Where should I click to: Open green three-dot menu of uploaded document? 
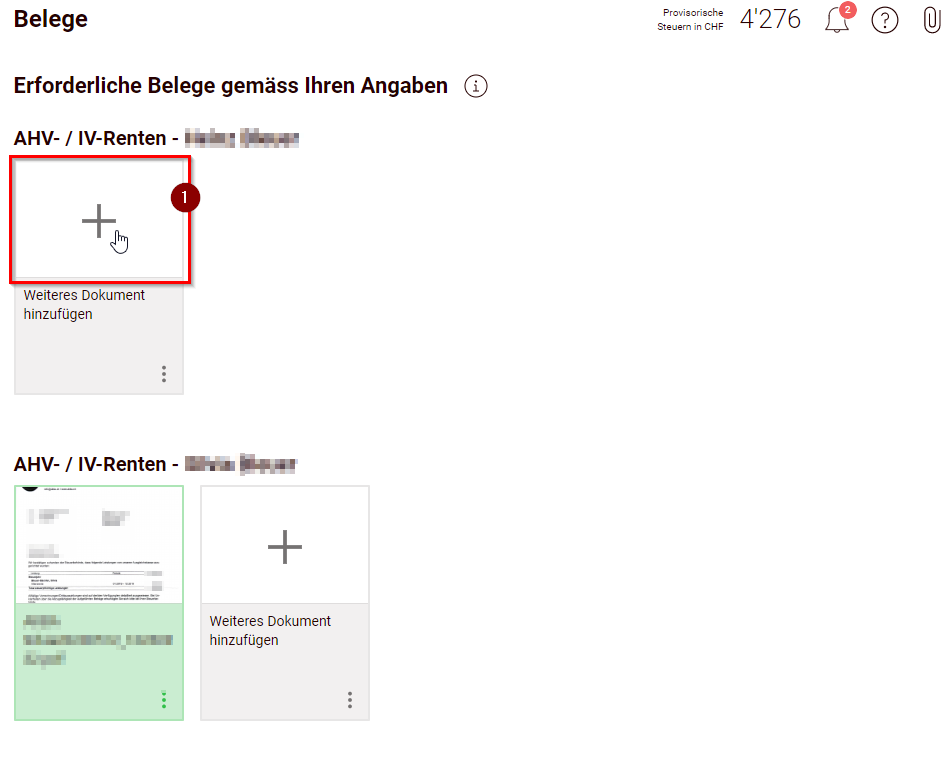164,700
